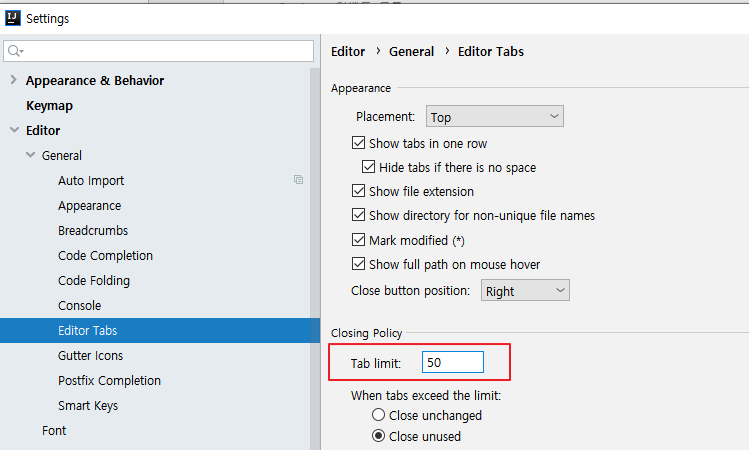Open Console settings
This screenshot has height=450, width=749.
tap(79, 306)
